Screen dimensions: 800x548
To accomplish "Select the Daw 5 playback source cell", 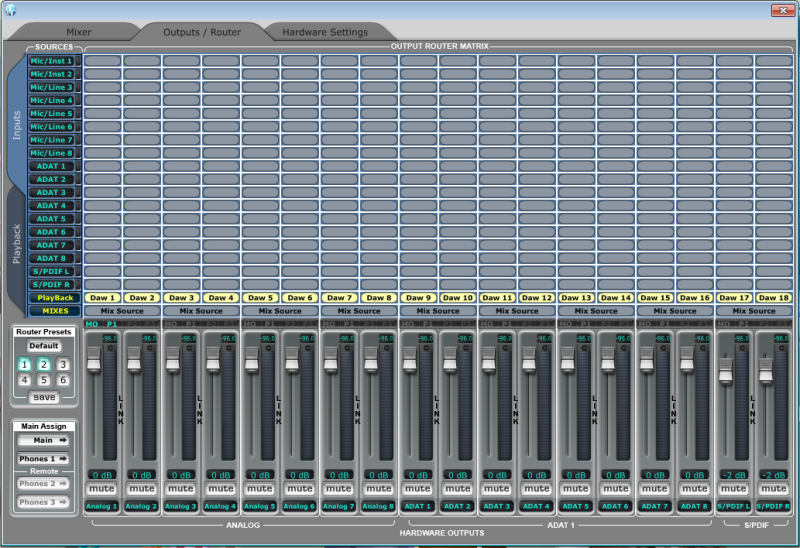I will (259, 298).
